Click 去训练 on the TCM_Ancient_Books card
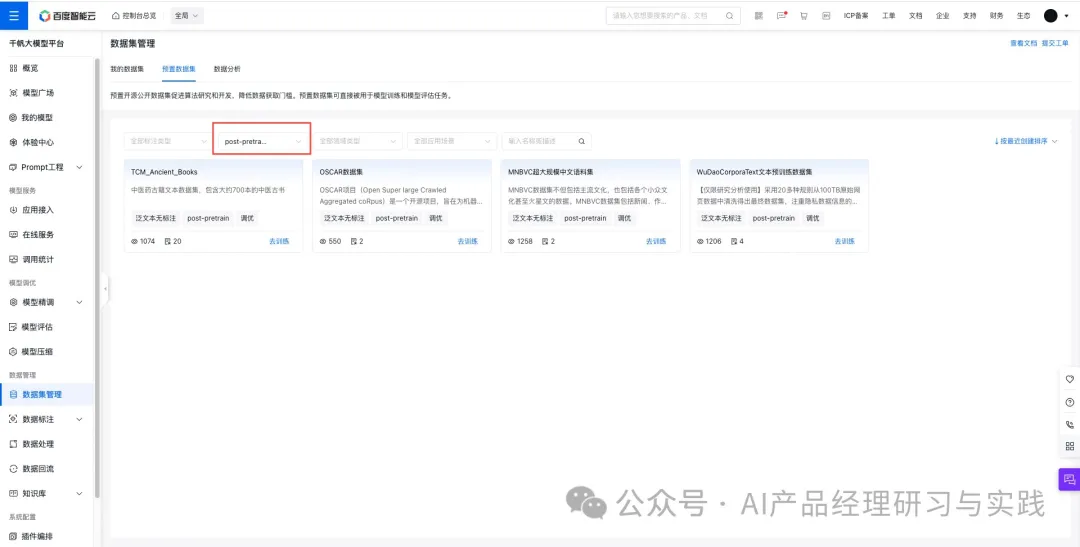The height and width of the screenshot is (547, 1080). click(279, 241)
